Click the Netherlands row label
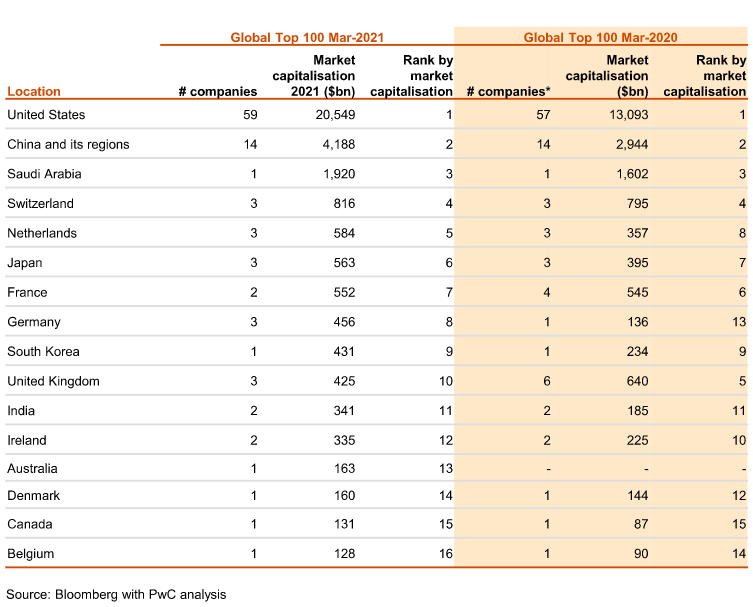 point(42,233)
